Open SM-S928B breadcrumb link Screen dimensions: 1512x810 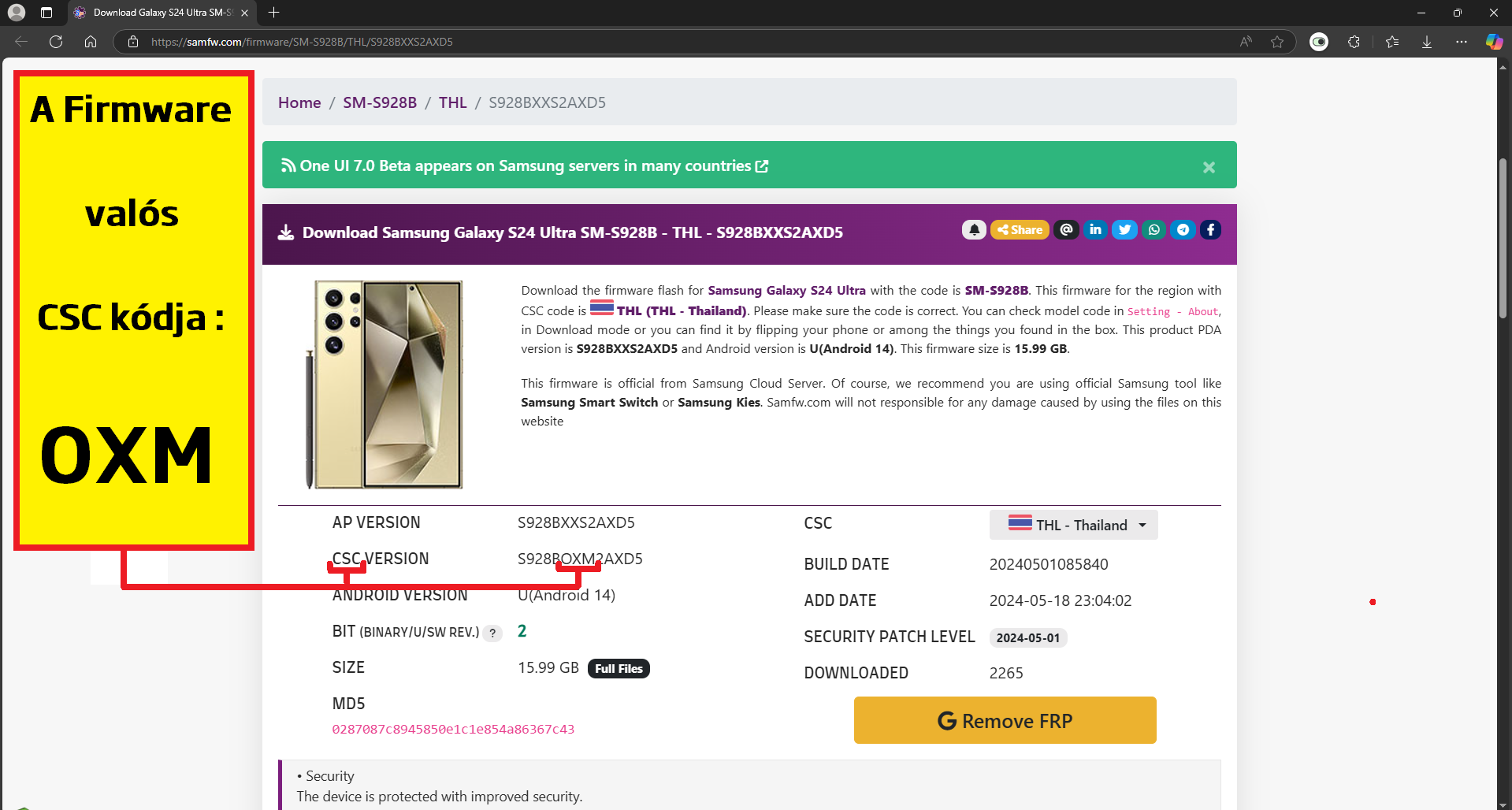(x=380, y=102)
